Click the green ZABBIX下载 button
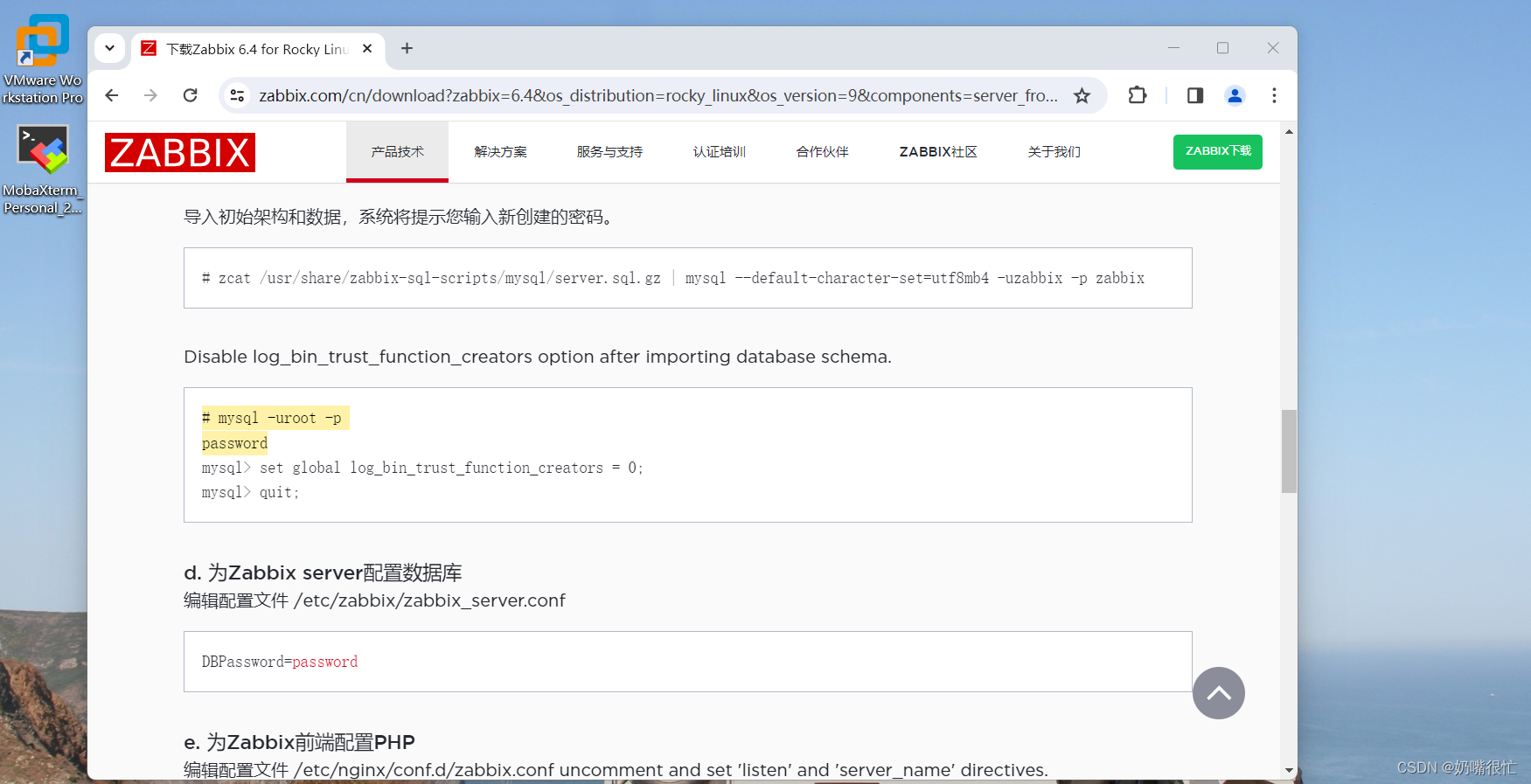The height and width of the screenshot is (784, 1531). click(x=1217, y=151)
